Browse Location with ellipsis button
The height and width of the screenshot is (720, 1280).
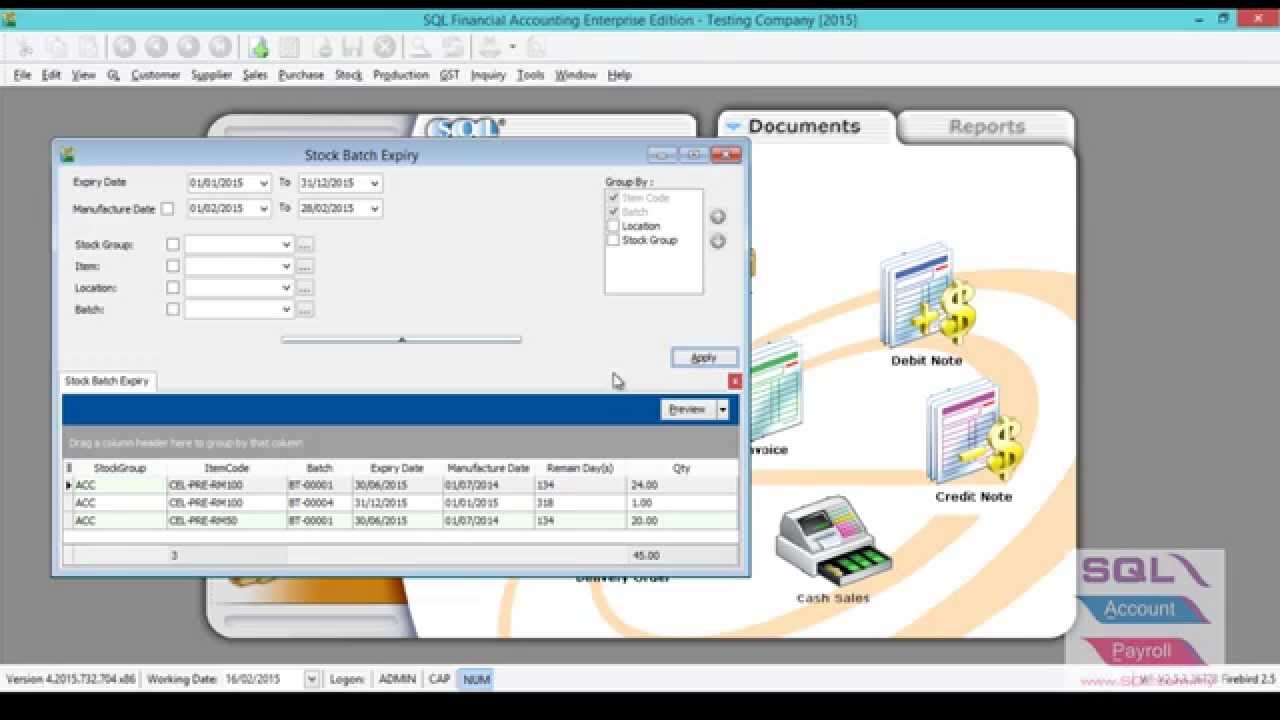pyautogui.click(x=305, y=288)
